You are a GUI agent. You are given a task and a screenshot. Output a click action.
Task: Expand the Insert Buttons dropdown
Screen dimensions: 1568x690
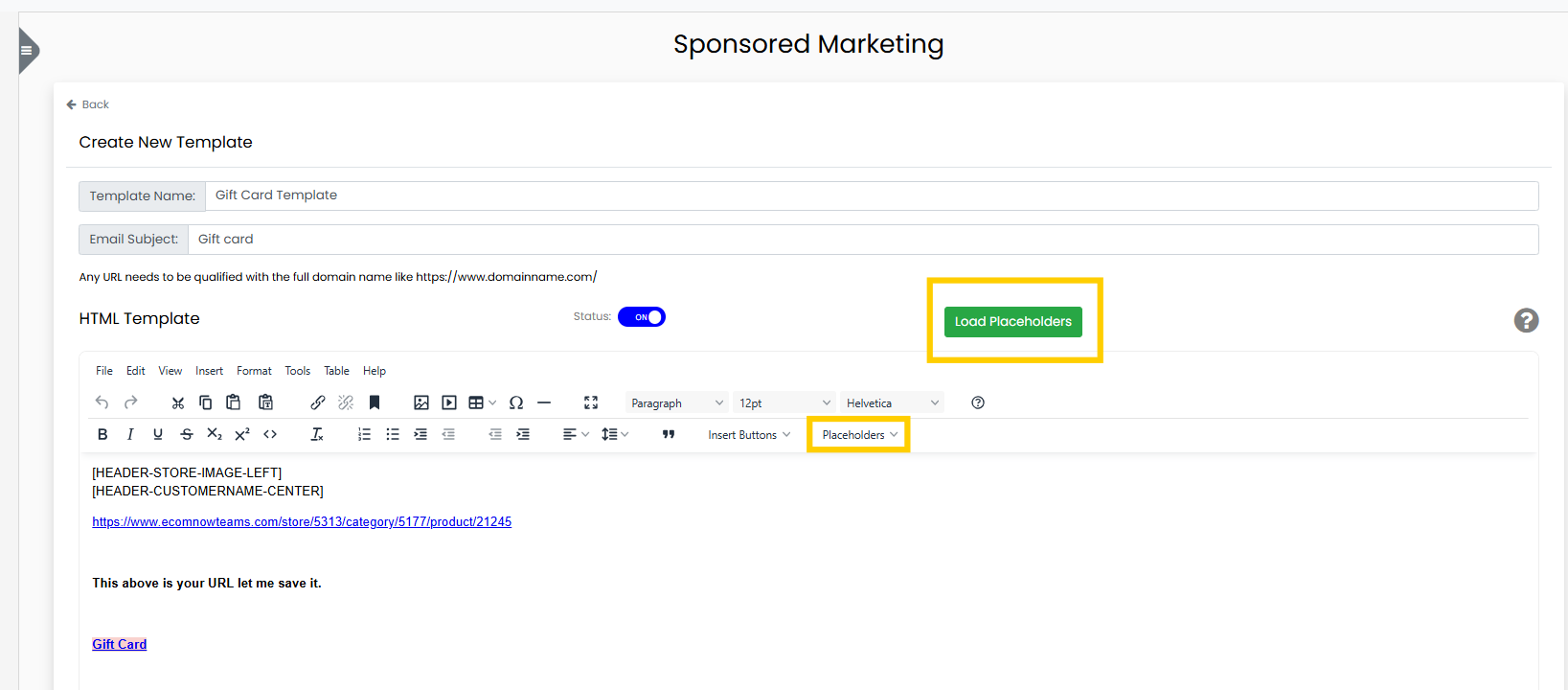coord(749,435)
